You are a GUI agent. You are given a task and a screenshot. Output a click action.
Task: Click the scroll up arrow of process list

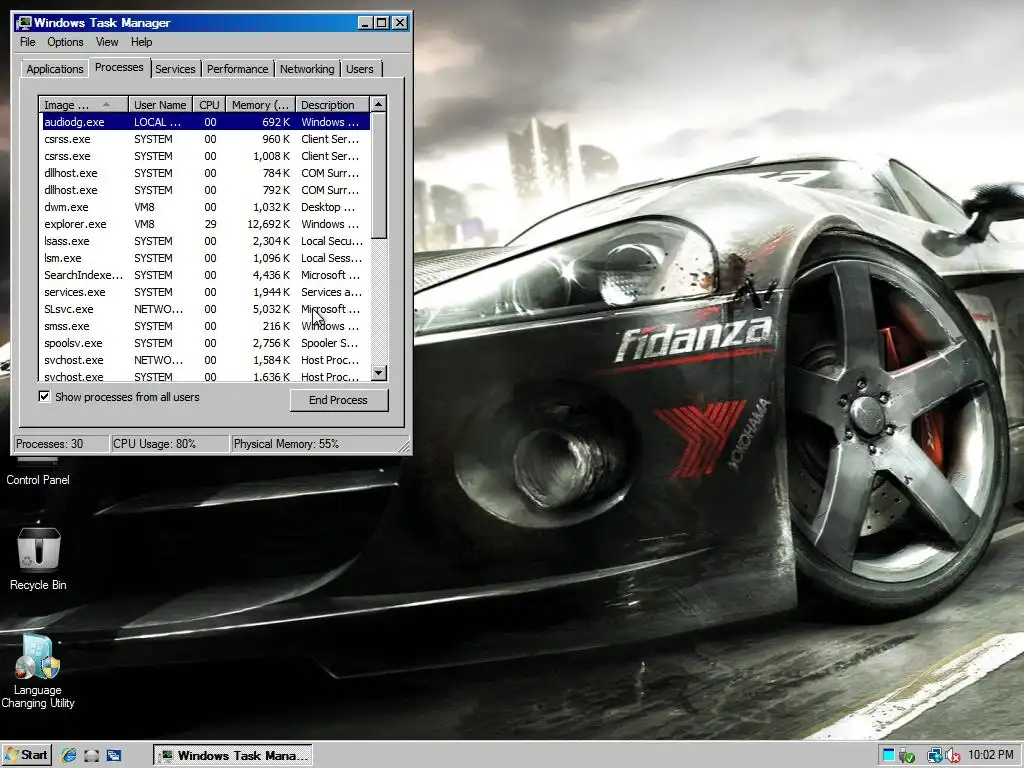(379, 104)
